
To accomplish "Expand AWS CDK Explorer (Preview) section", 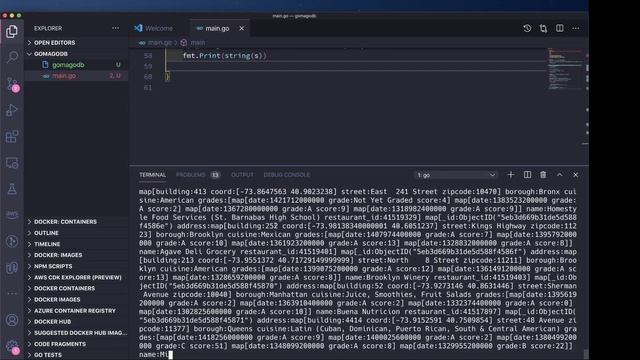I will coord(76,277).
